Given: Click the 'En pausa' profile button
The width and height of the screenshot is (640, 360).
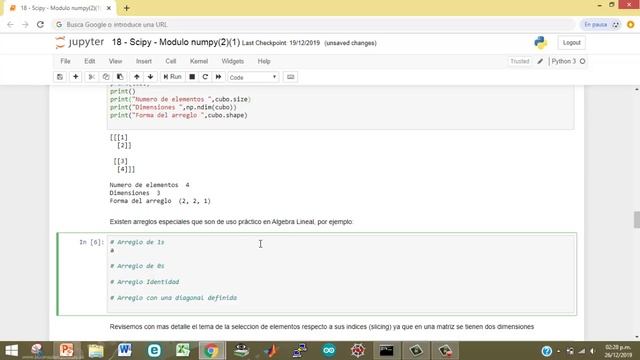Looking at the screenshot, I should (601, 24).
